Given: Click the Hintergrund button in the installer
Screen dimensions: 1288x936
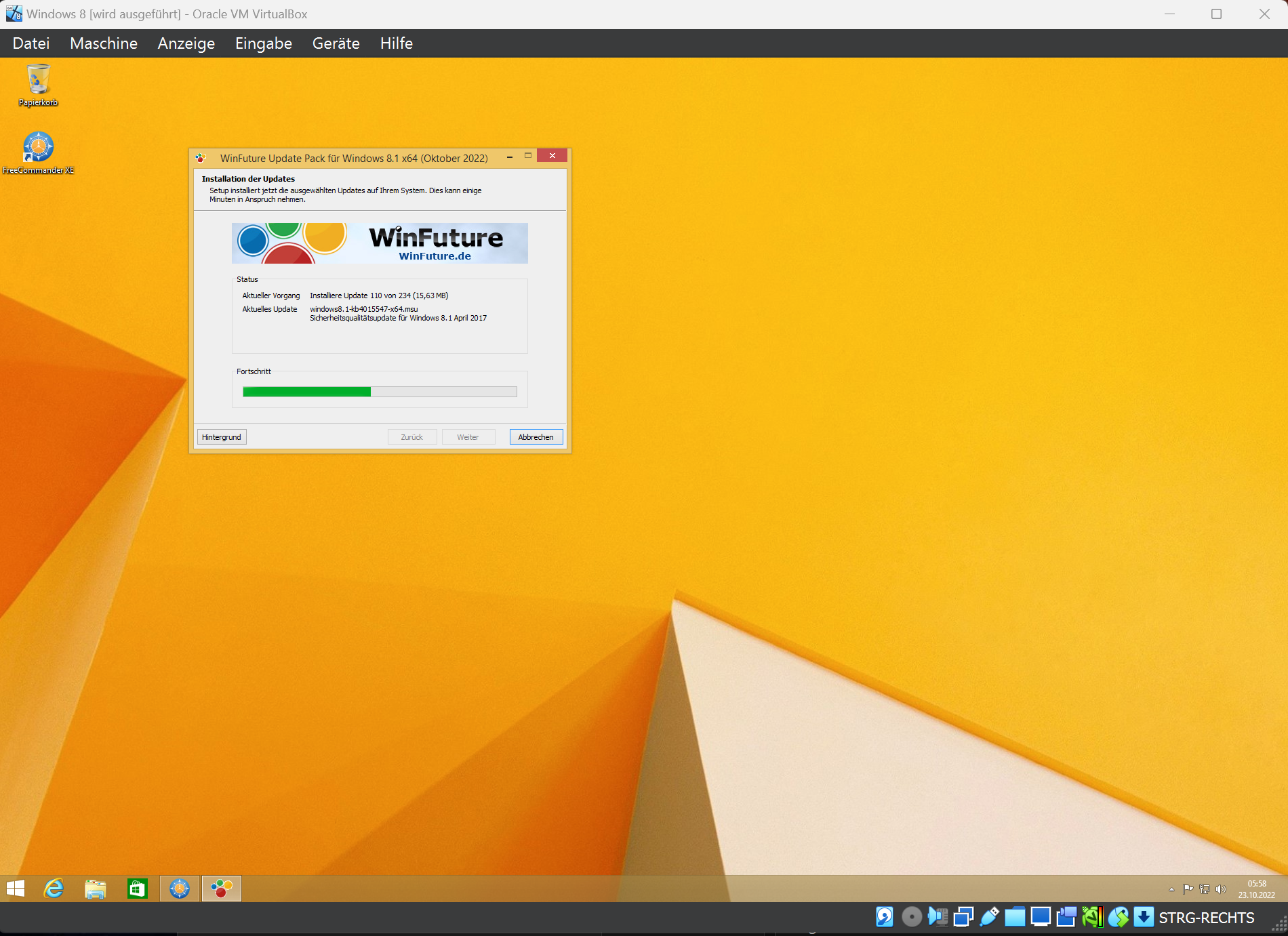Looking at the screenshot, I should tap(222, 437).
